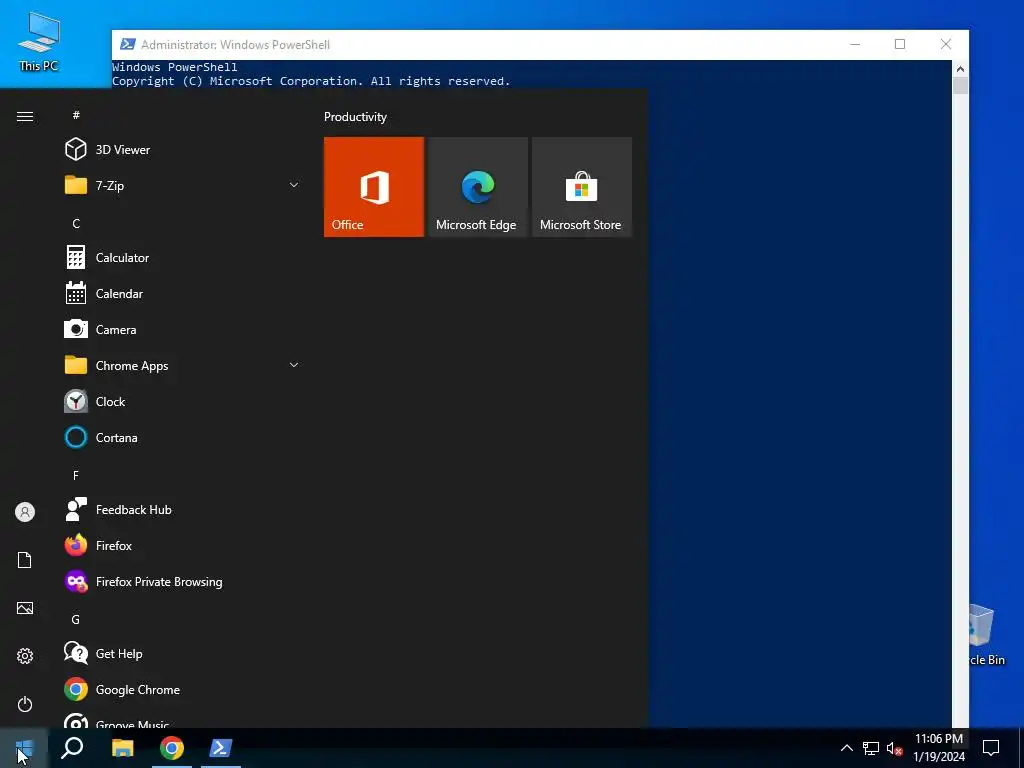Open 3D Viewer from the app list
The width and height of the screenshot is (1024, 768).
click(183, 150)
